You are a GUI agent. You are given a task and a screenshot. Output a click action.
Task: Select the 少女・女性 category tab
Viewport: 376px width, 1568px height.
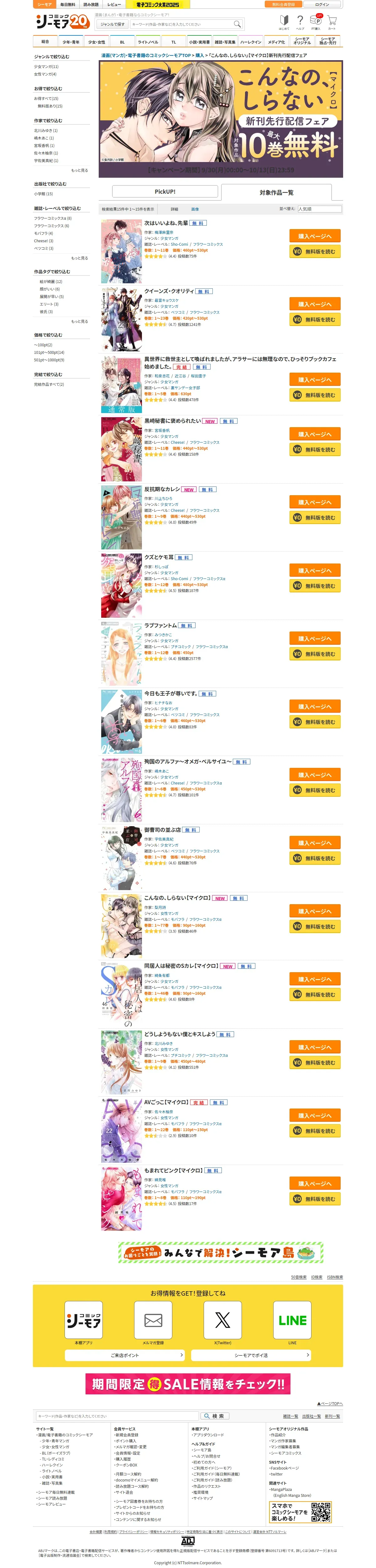click(x=96, y=42)
